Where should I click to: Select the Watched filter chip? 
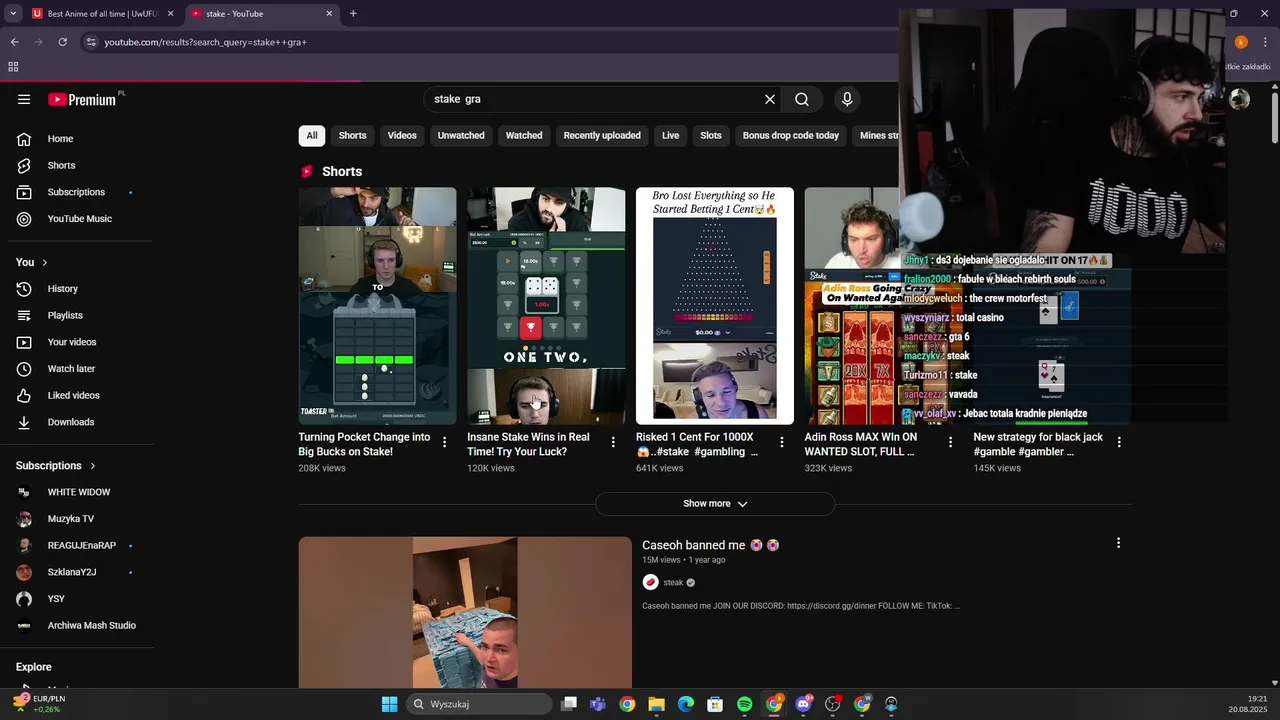(x=524, y=136)
